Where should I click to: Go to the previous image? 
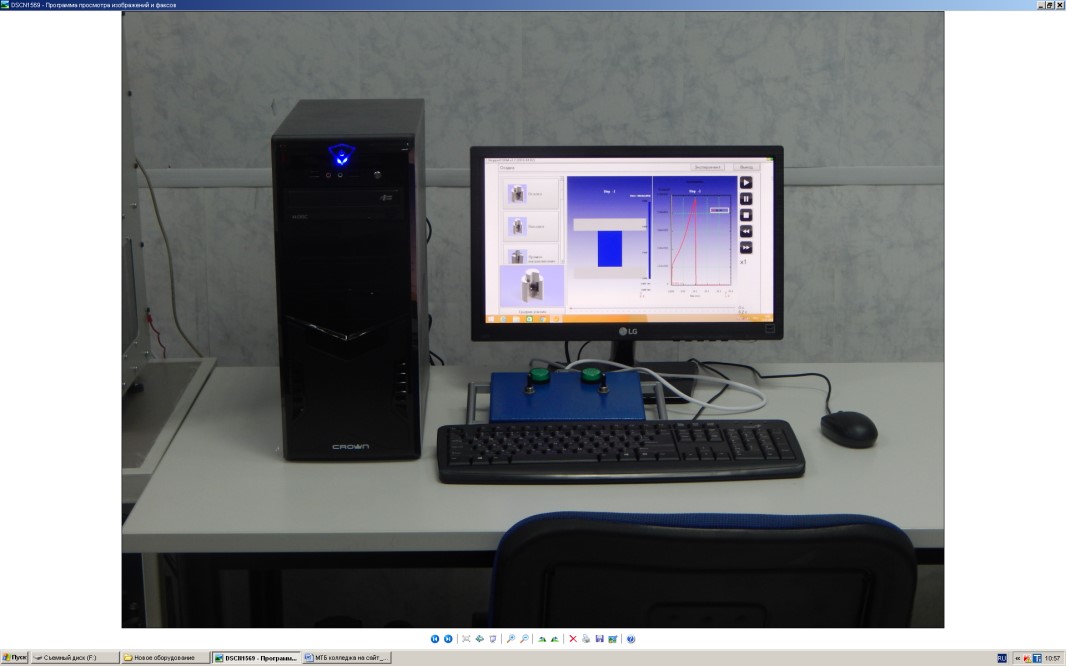[x=435, y=639]
